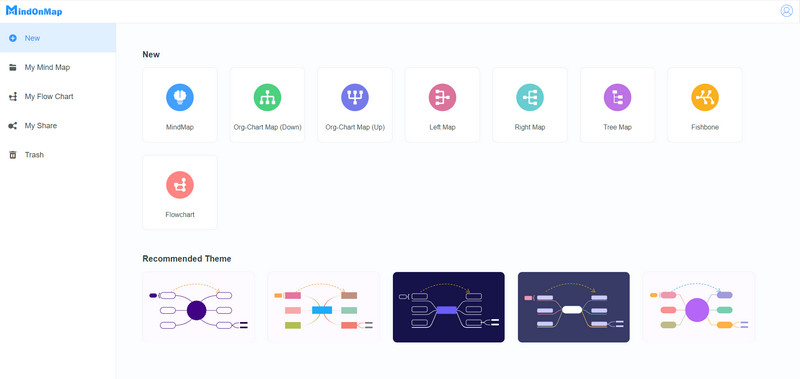Choose the white theme with dark purple circle
The width and height of the screenshot is (800, 379).
pyautogui.click(x=198, y=307)
